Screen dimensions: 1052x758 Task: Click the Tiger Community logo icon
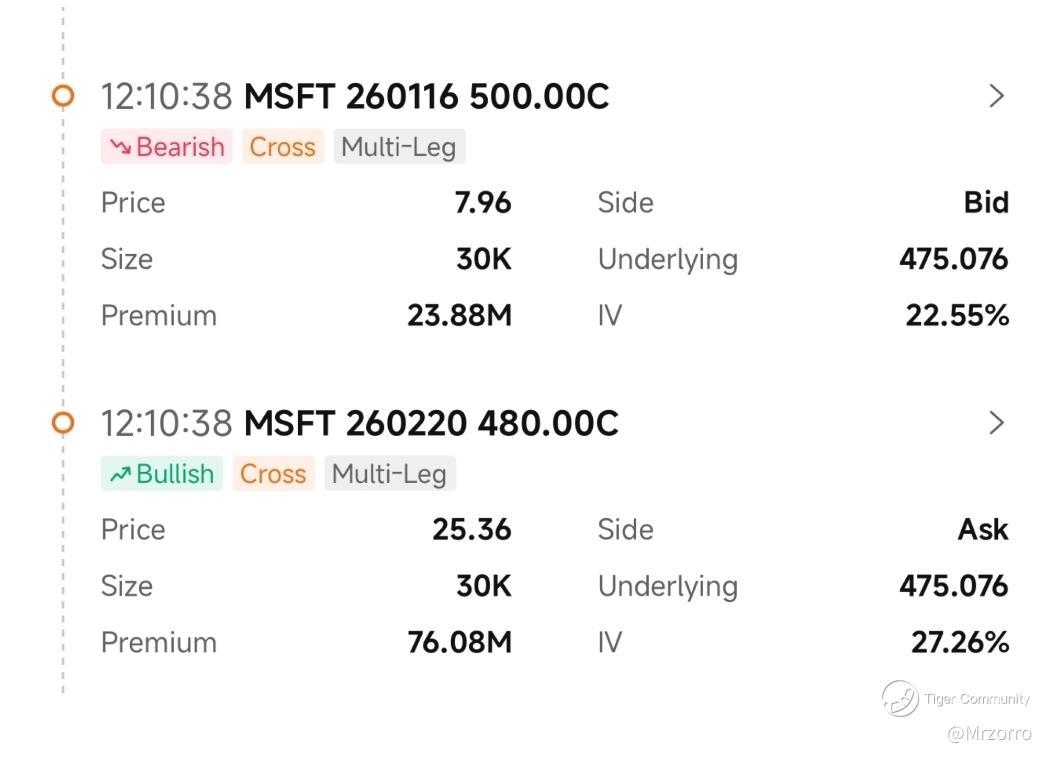point(900,699)
